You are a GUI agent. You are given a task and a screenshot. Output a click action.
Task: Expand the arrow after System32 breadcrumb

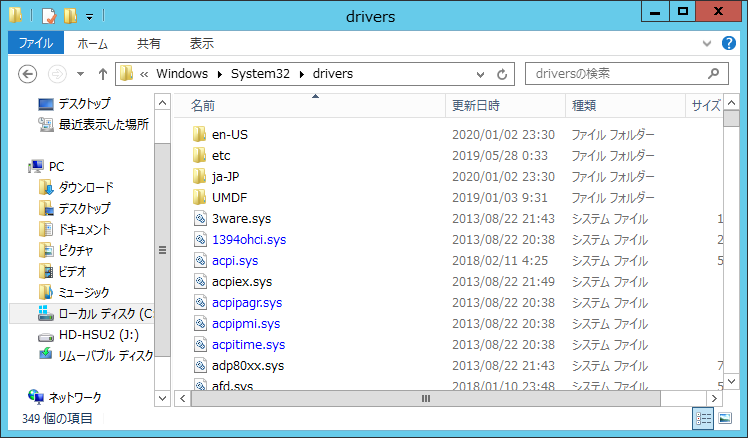(301, 74)
